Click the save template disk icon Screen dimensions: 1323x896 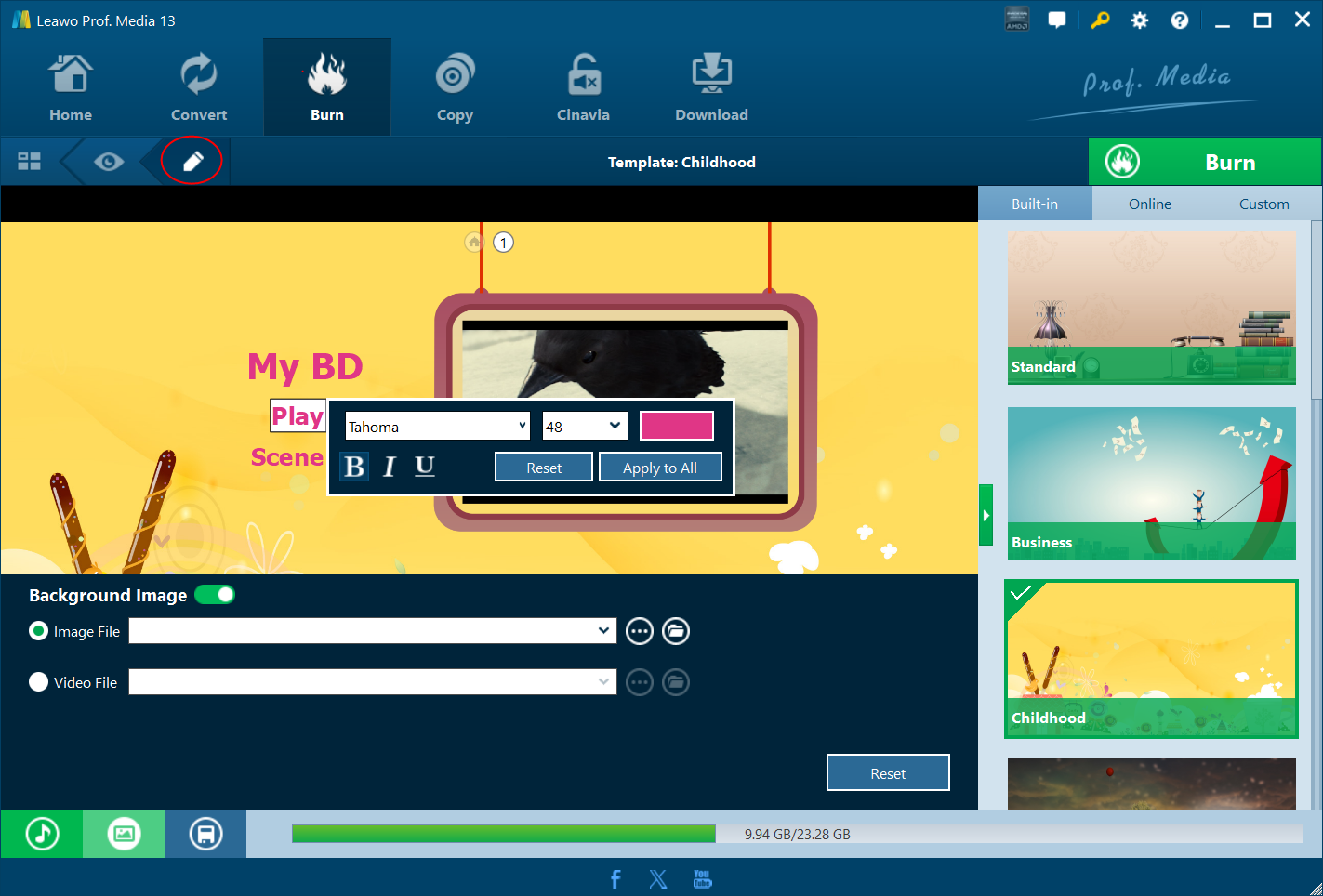click(205, 834)
